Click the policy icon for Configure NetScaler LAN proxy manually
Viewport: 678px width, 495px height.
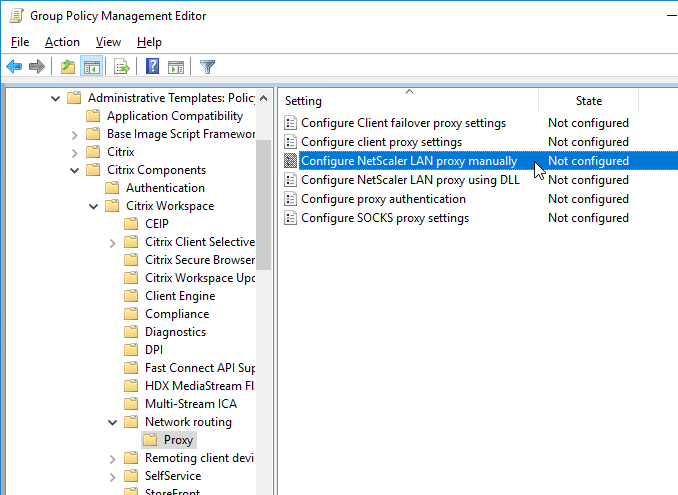[x=291, y=161]
